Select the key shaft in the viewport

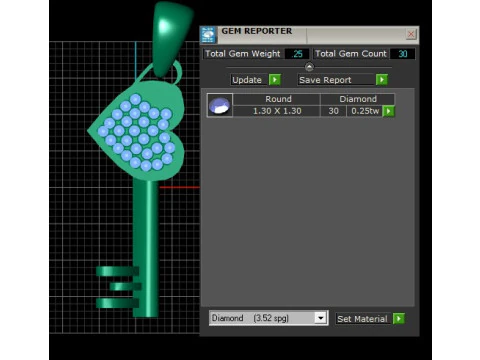point(145,248)
